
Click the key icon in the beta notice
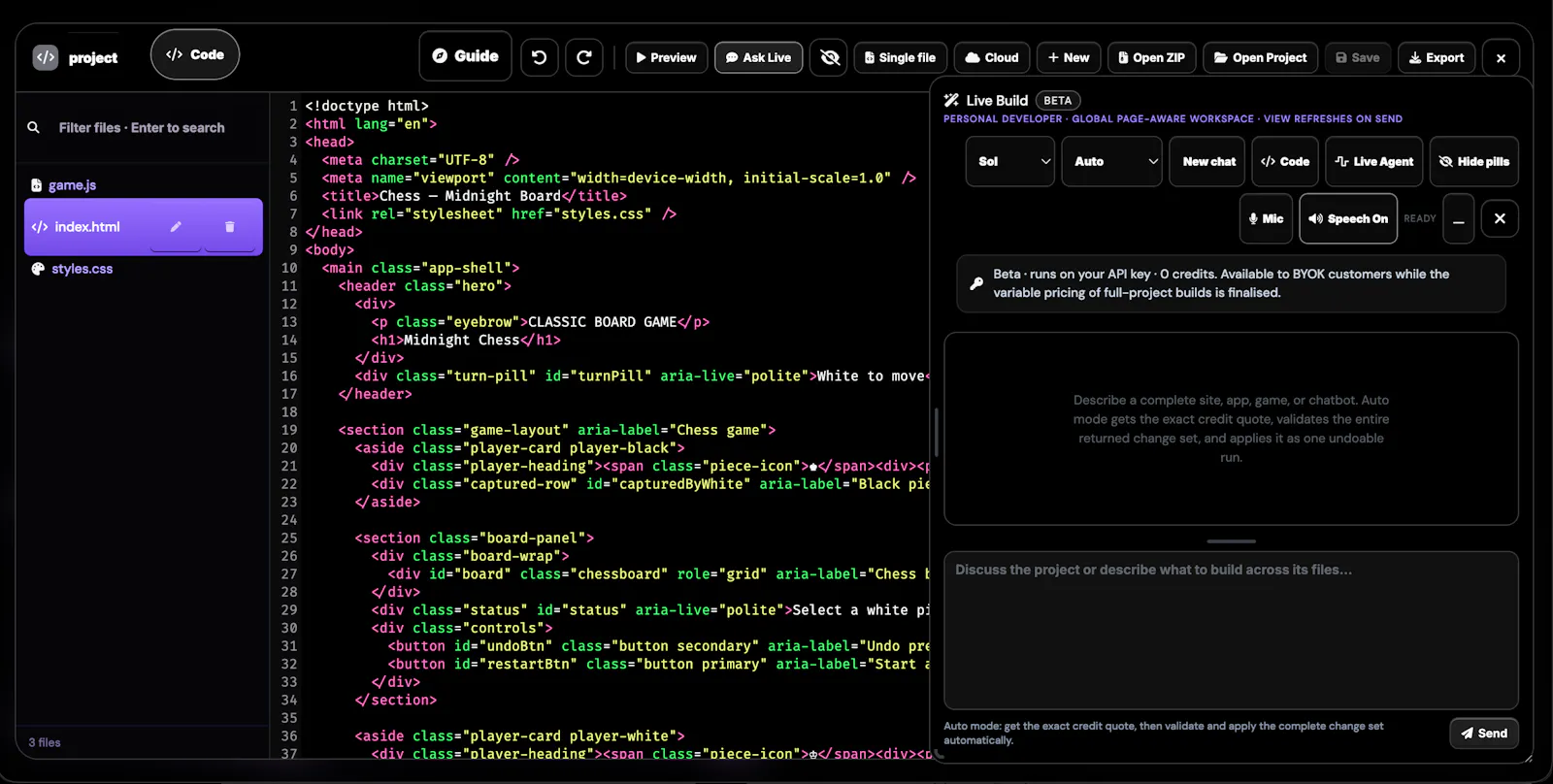click(976, 283)
